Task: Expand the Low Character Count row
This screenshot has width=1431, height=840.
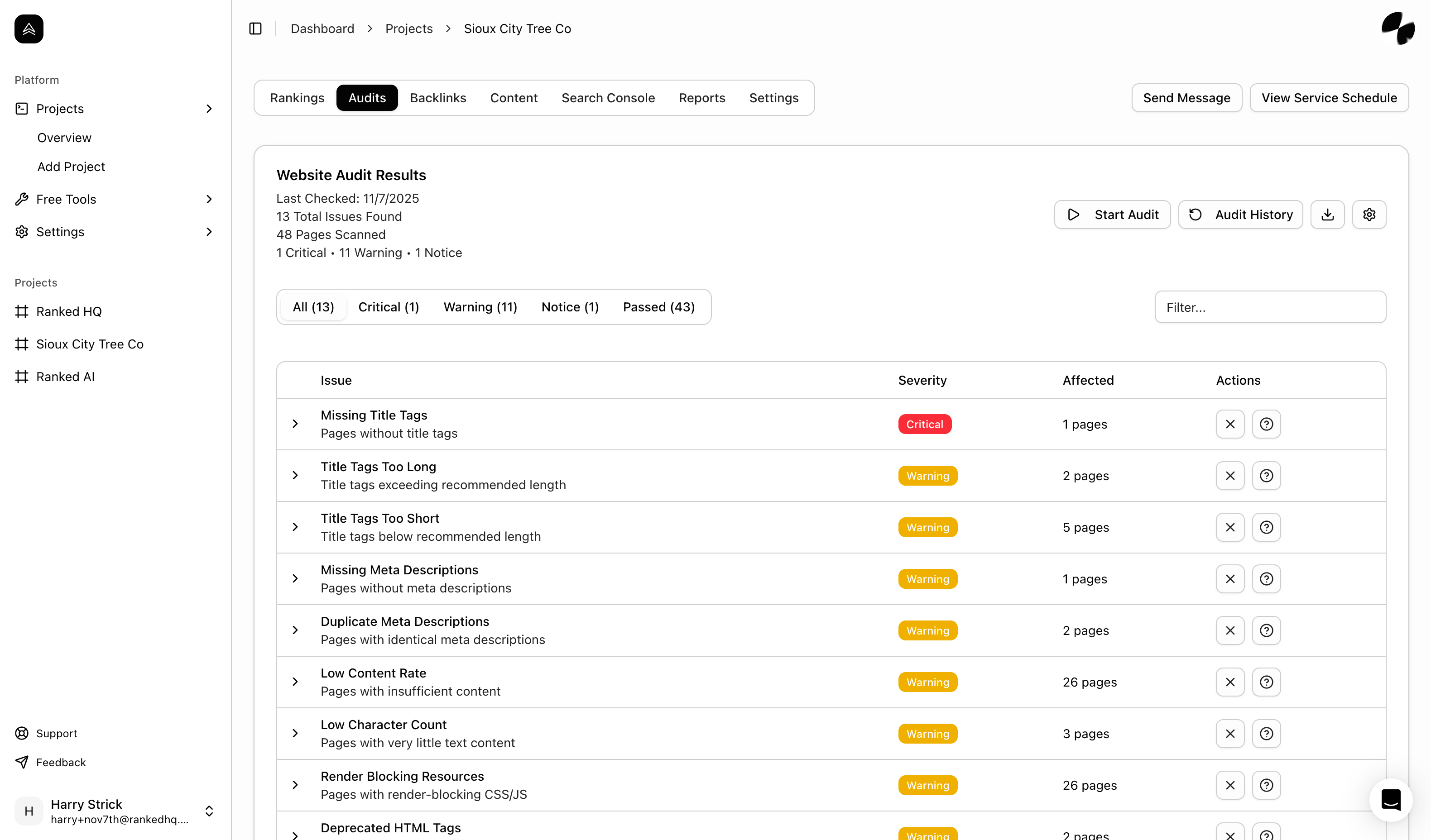Action: [295, 733]
